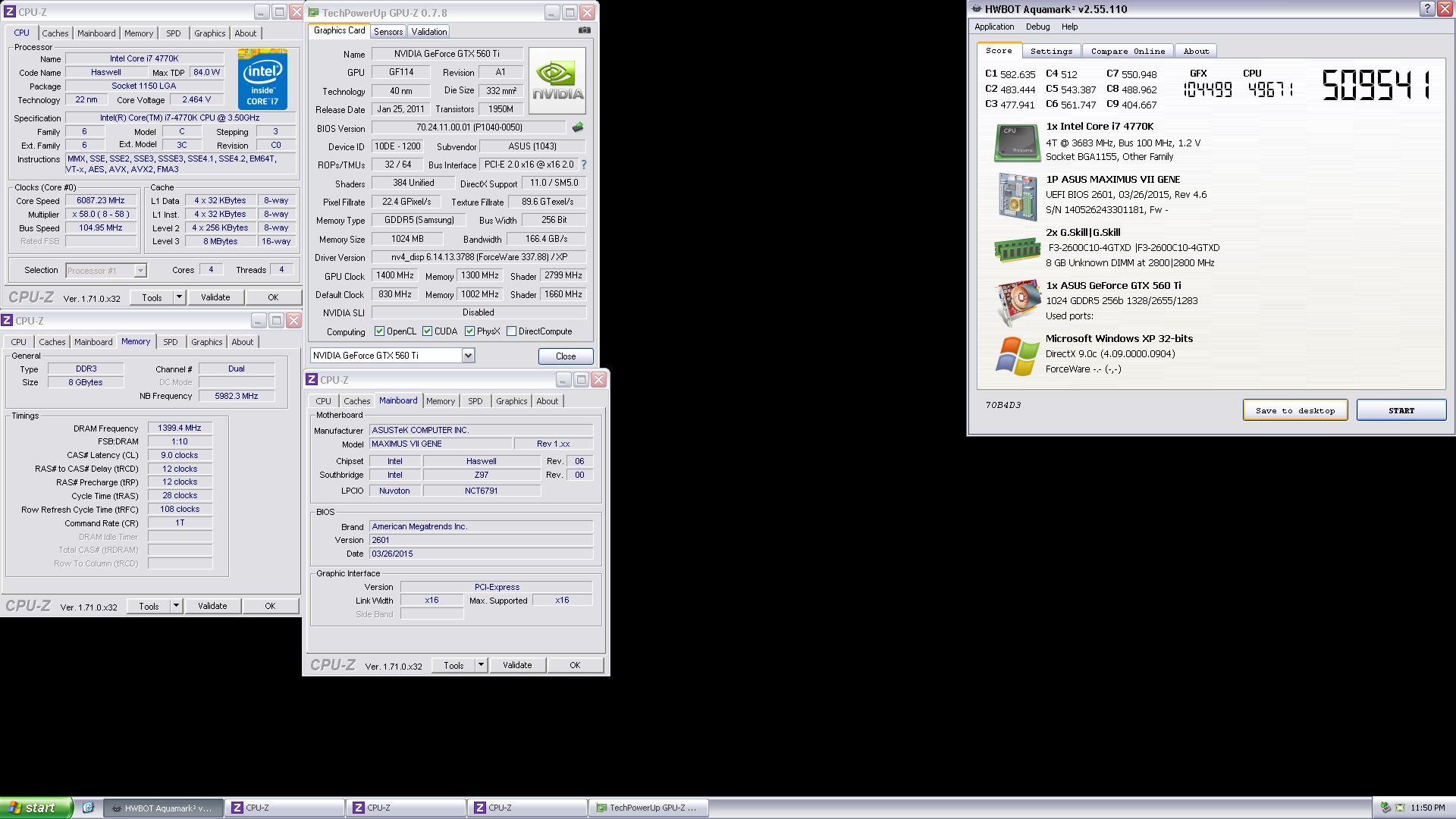Viewport: 1456px width, 819px height.
Task: Click the total score 509541 display
Action: pos(1376,85)
